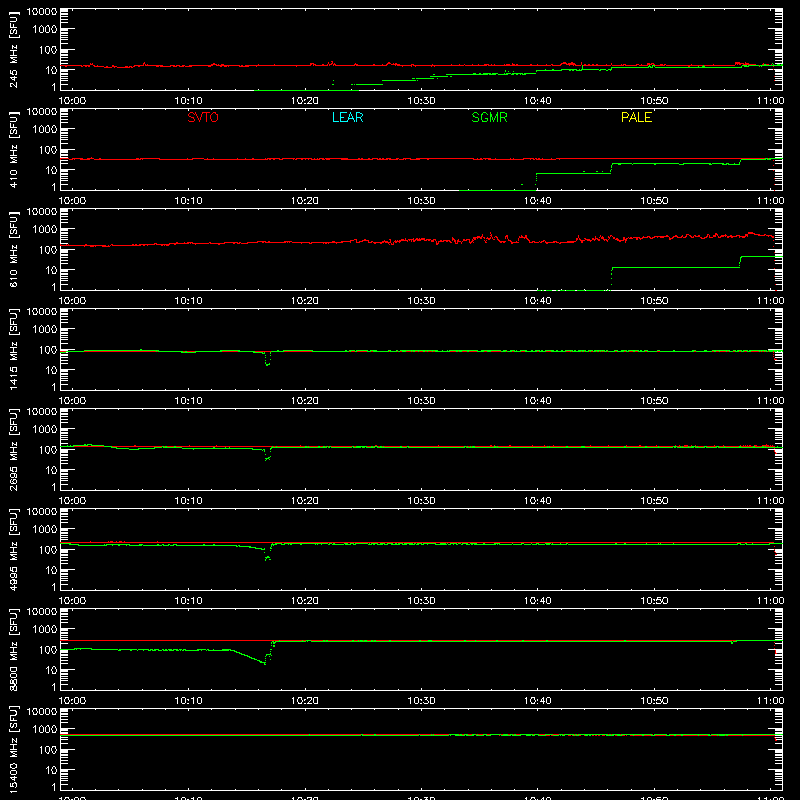Click the 10:20 tick under the 1415 MHz plot
The width and height of the screenshot is (800, 800).
coord(305,401)
